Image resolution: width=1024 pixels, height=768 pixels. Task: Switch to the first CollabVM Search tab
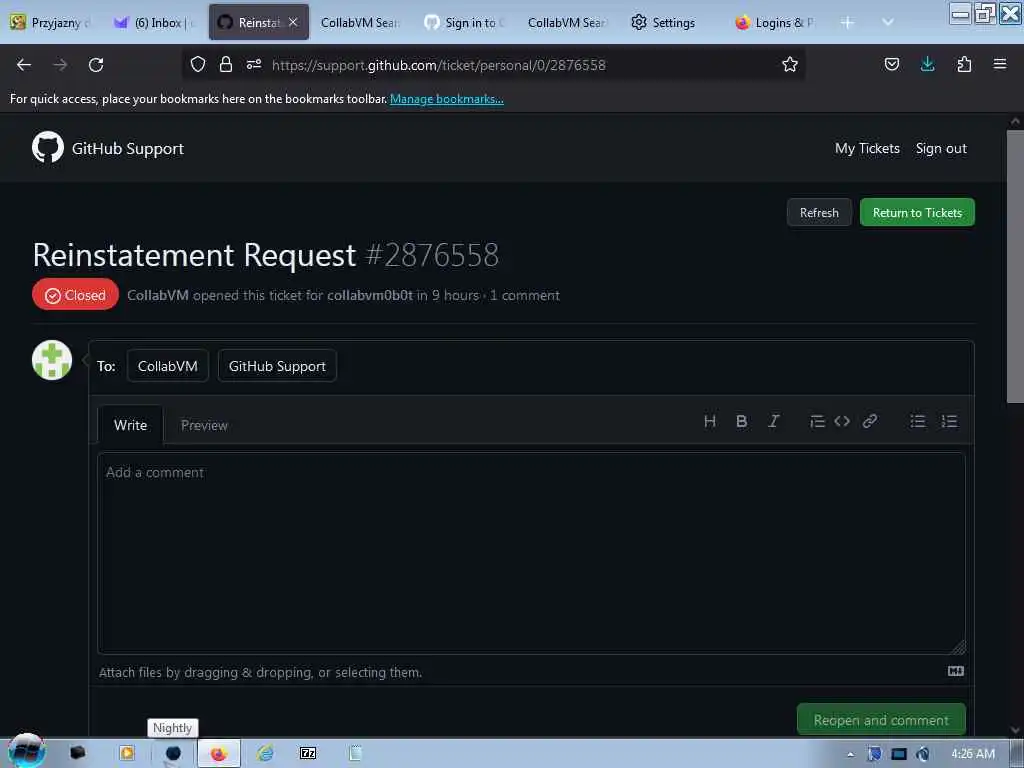tap(360, 22)
